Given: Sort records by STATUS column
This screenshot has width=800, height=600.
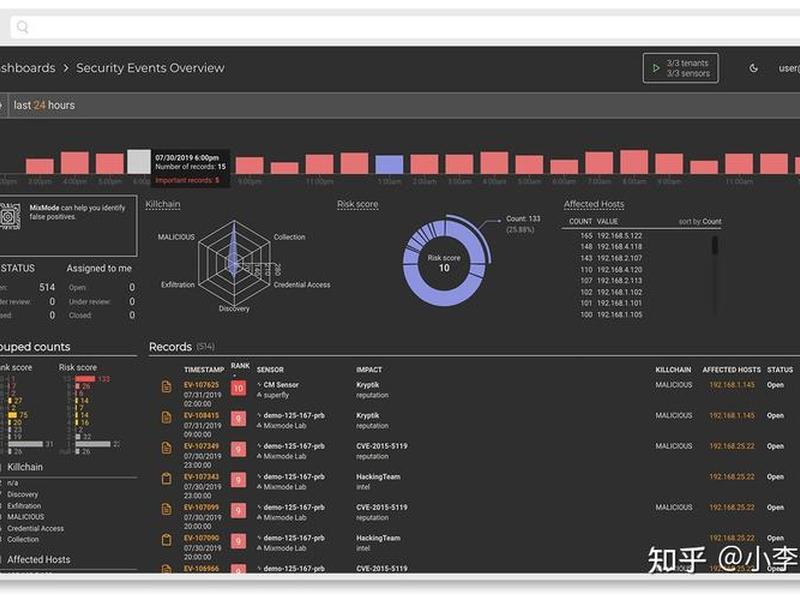Looking at the screenshot, I should [x=780, y=369].
